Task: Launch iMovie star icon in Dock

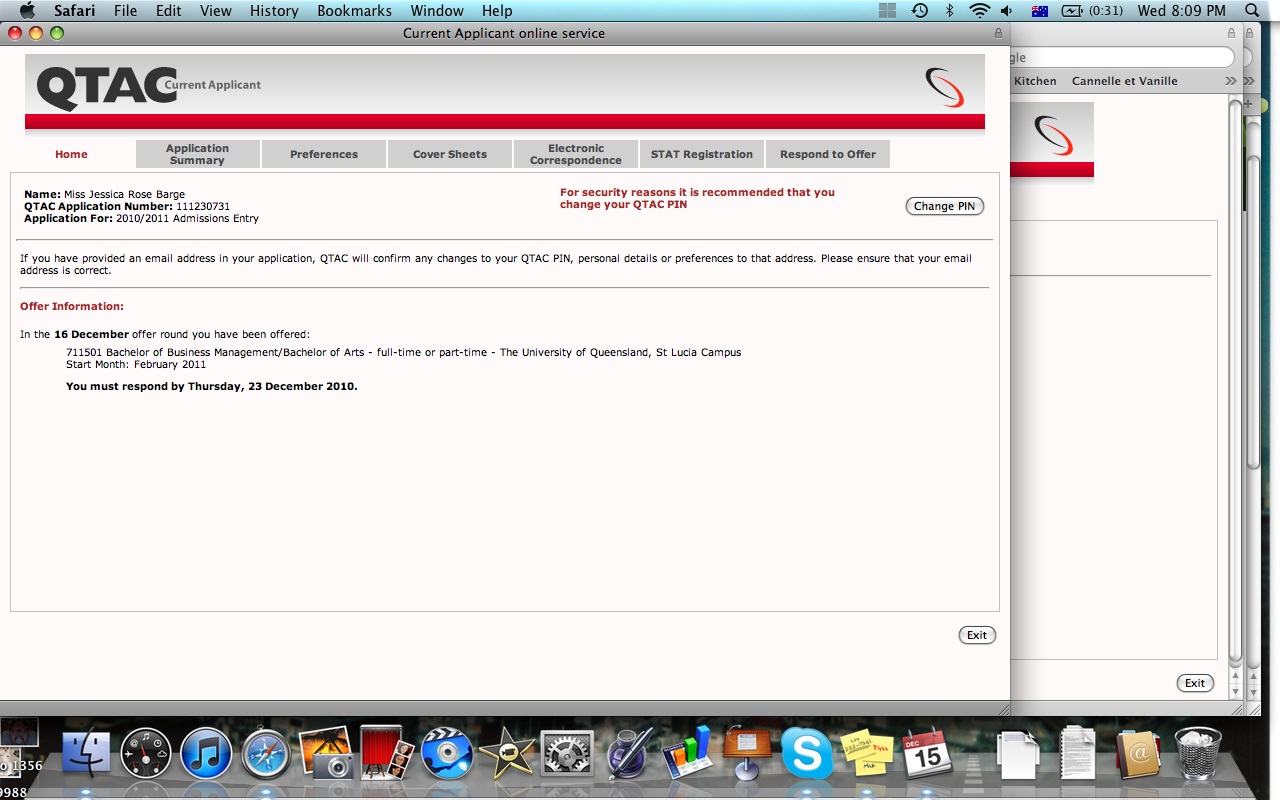Action: (x=506, y=753)
